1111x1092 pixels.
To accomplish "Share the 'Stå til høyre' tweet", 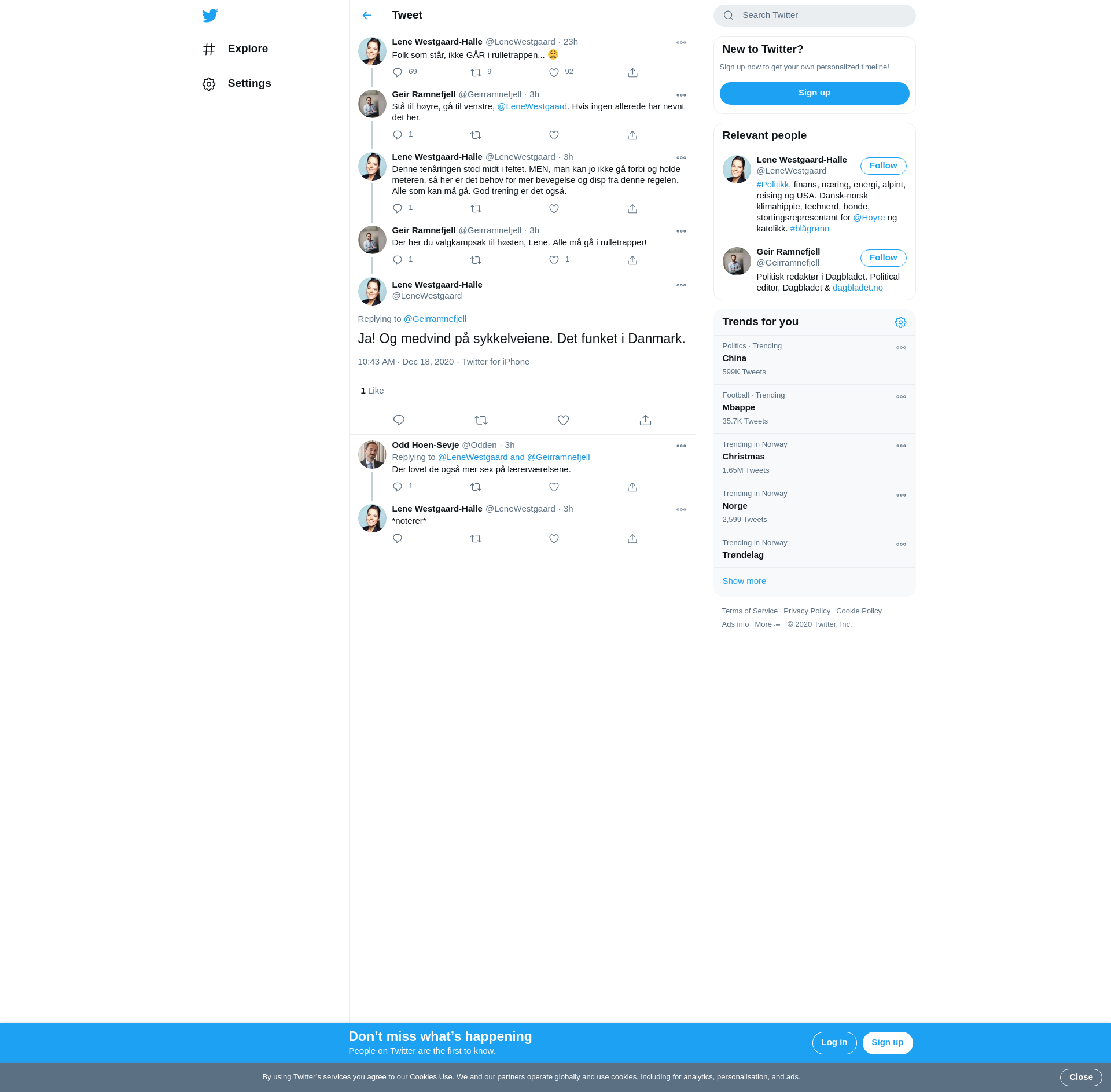I will [632, 135].
